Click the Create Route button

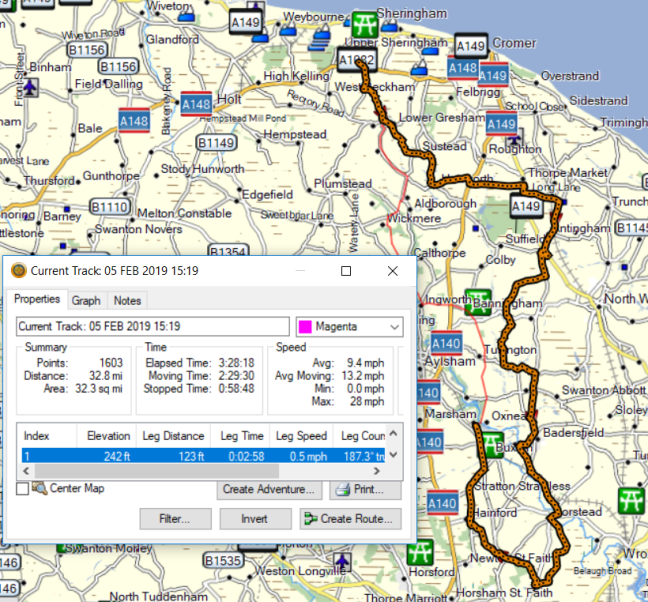(x=350, y=519)
